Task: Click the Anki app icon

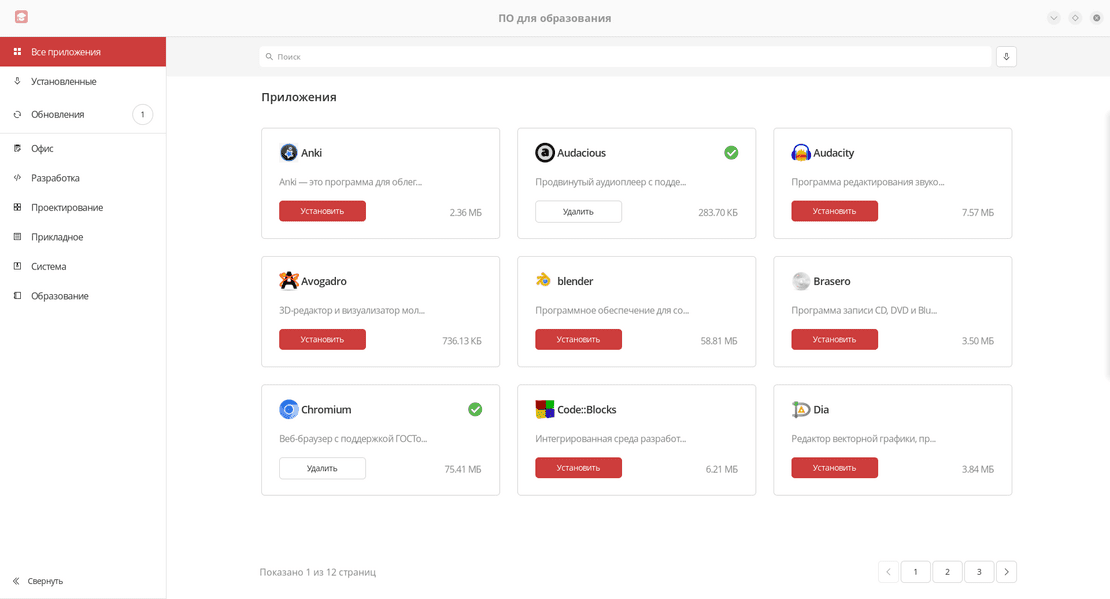Action: [288, 152]
